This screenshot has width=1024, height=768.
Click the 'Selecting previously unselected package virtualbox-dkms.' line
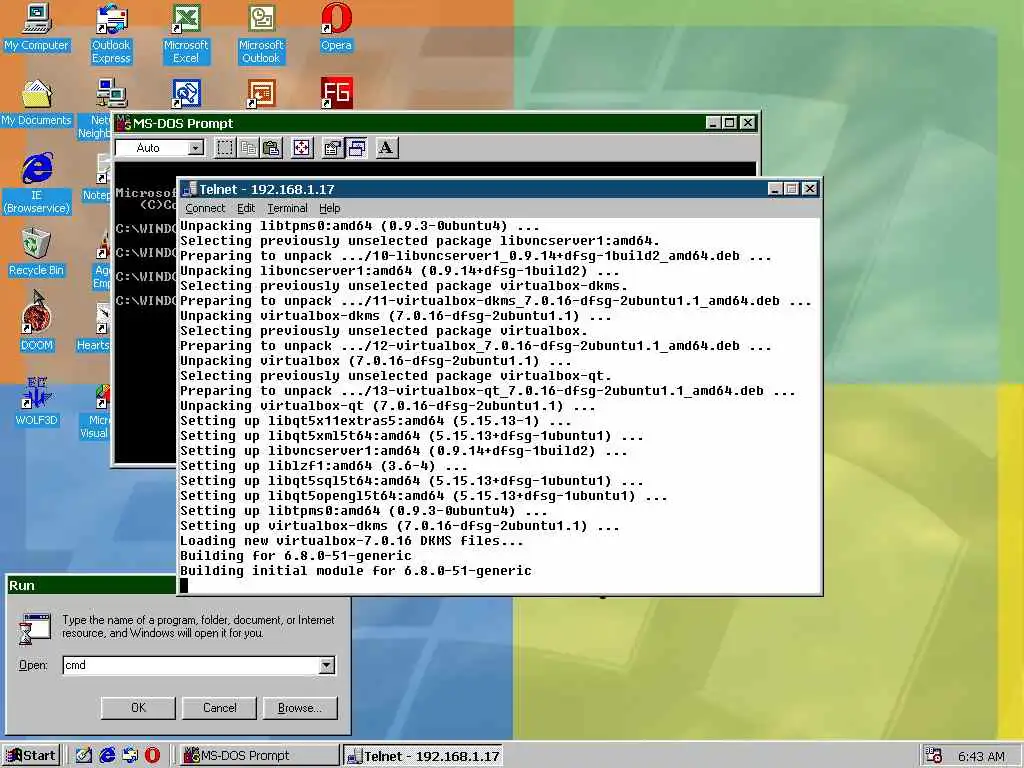coord(404,285)
